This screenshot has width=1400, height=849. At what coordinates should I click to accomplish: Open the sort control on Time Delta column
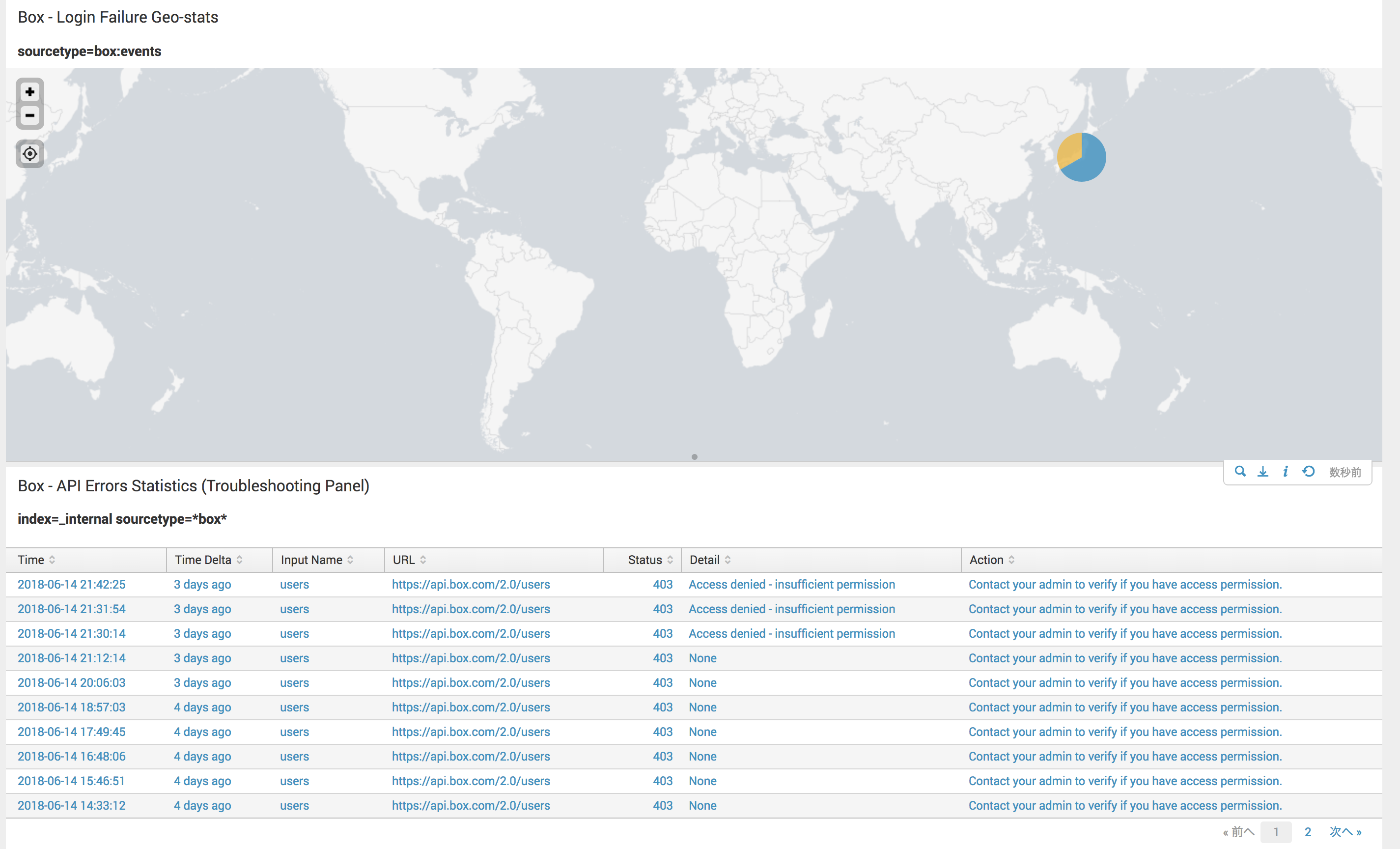tap(240, 560)
